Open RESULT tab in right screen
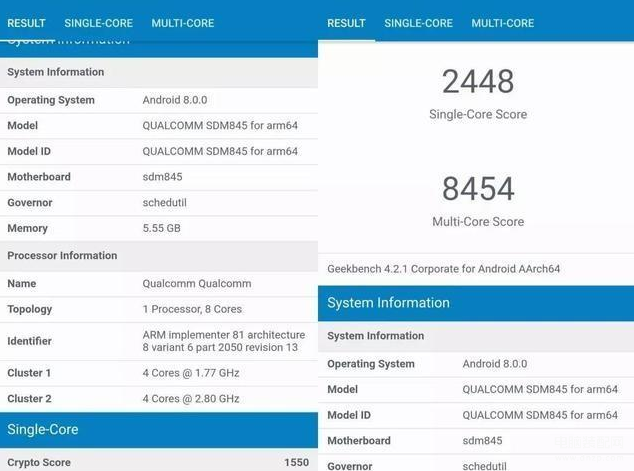The width and height of the screenshot is (634, 471). click(347, 23)
